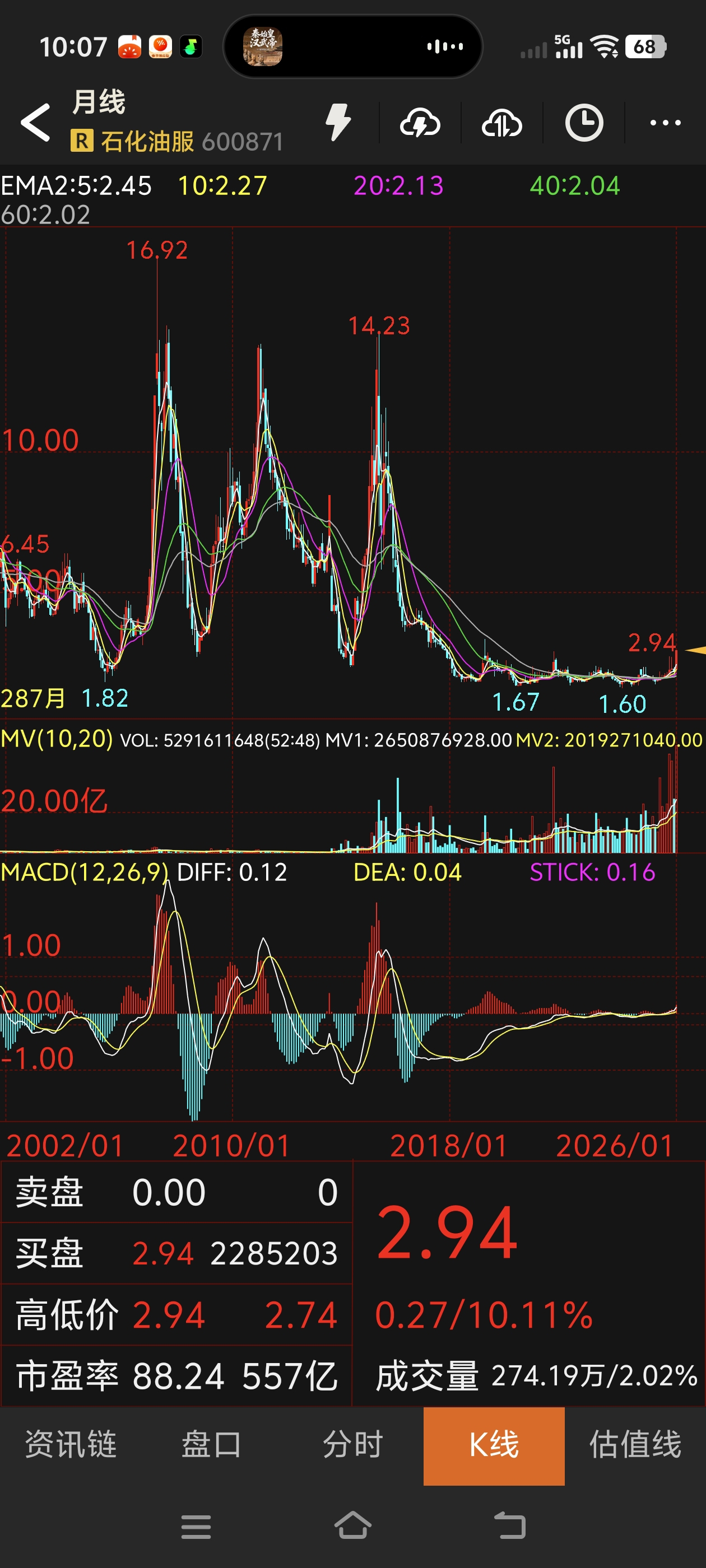This screenshot has width=706, height=1568.
Task: Switch to 盘口 tab
Action: click(x=211, y=1445)
